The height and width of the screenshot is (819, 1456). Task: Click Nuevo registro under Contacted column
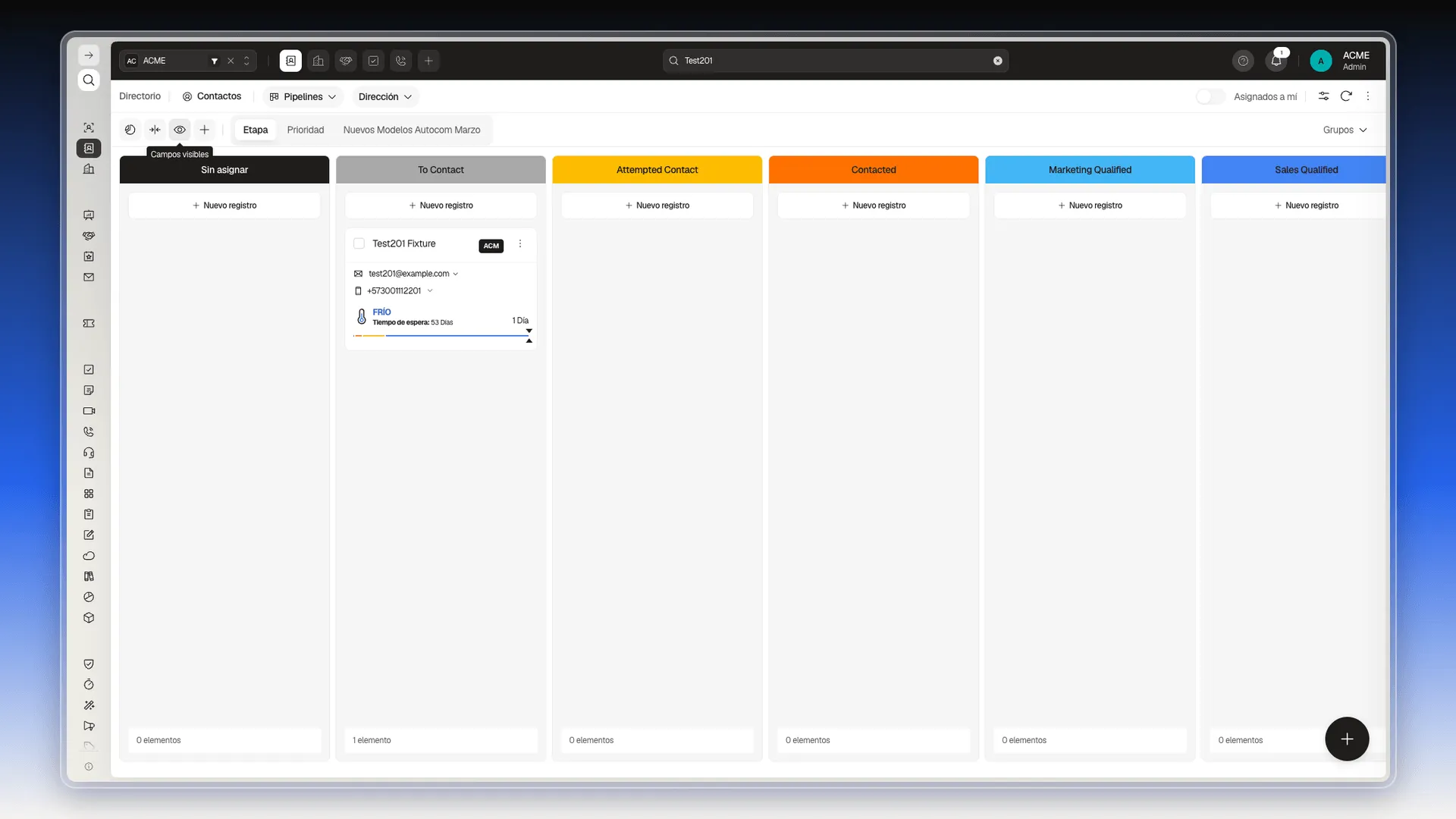[874, 206]
